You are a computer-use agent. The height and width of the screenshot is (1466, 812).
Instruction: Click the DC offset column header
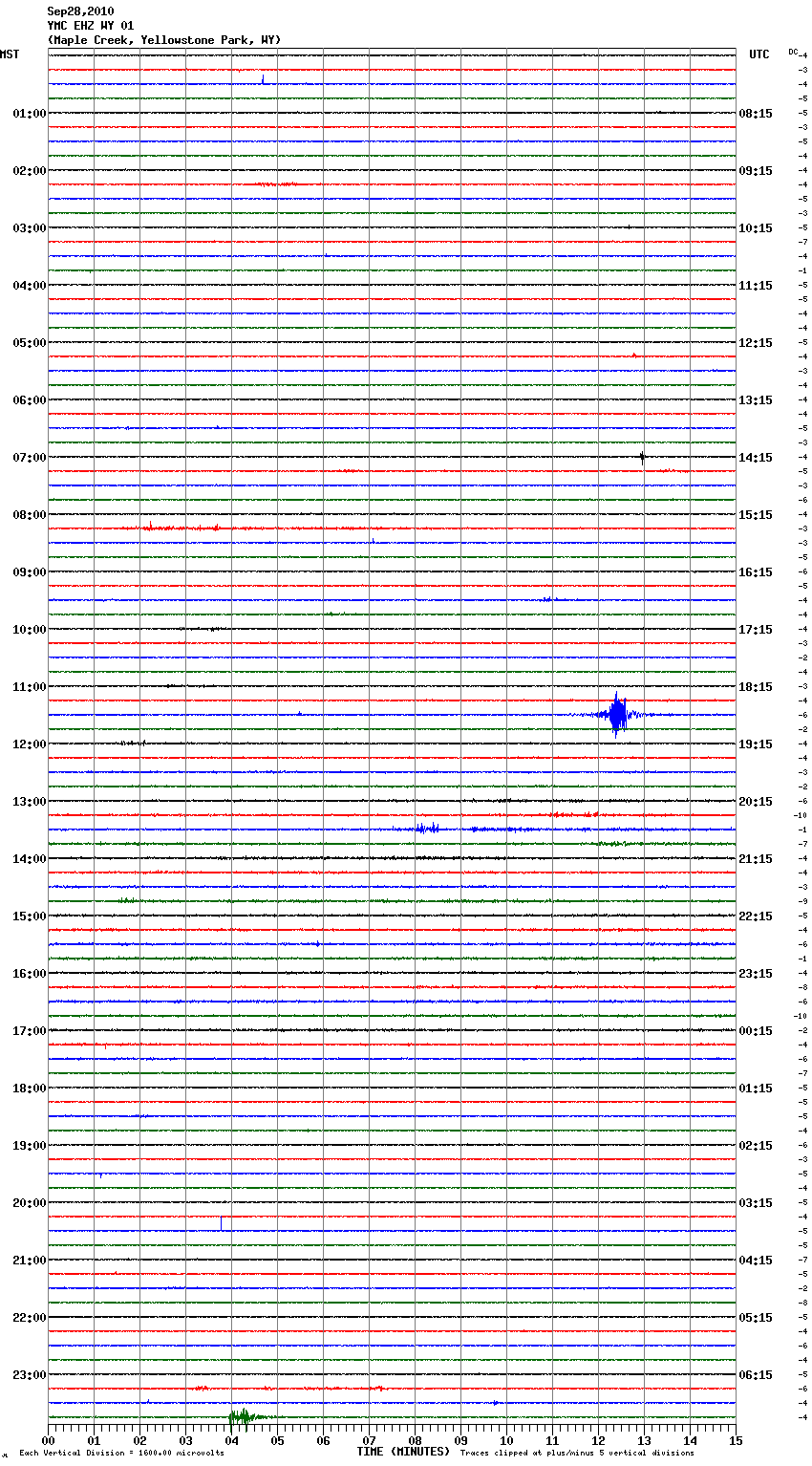[793, 51]
